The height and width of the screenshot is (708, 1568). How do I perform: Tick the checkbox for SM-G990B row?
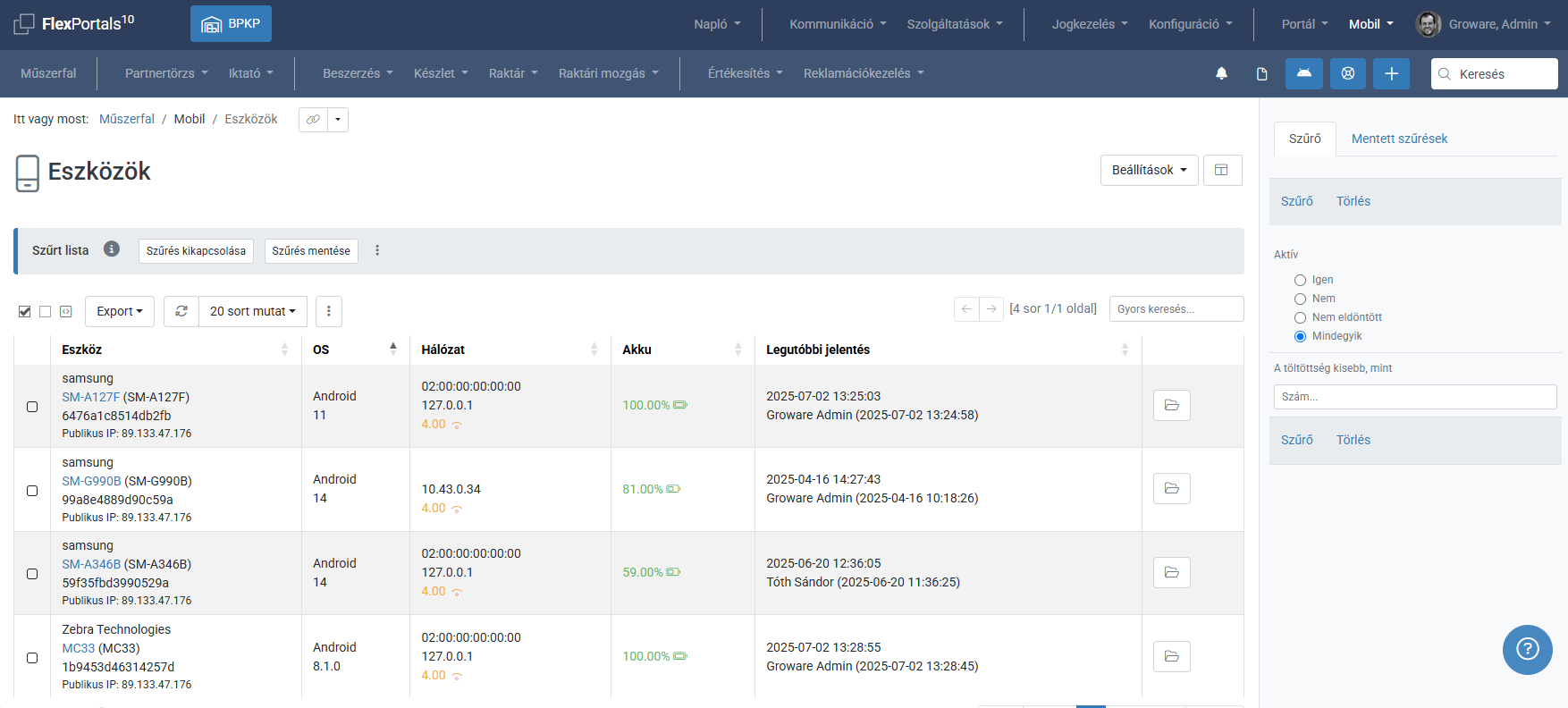coord(32,491)
